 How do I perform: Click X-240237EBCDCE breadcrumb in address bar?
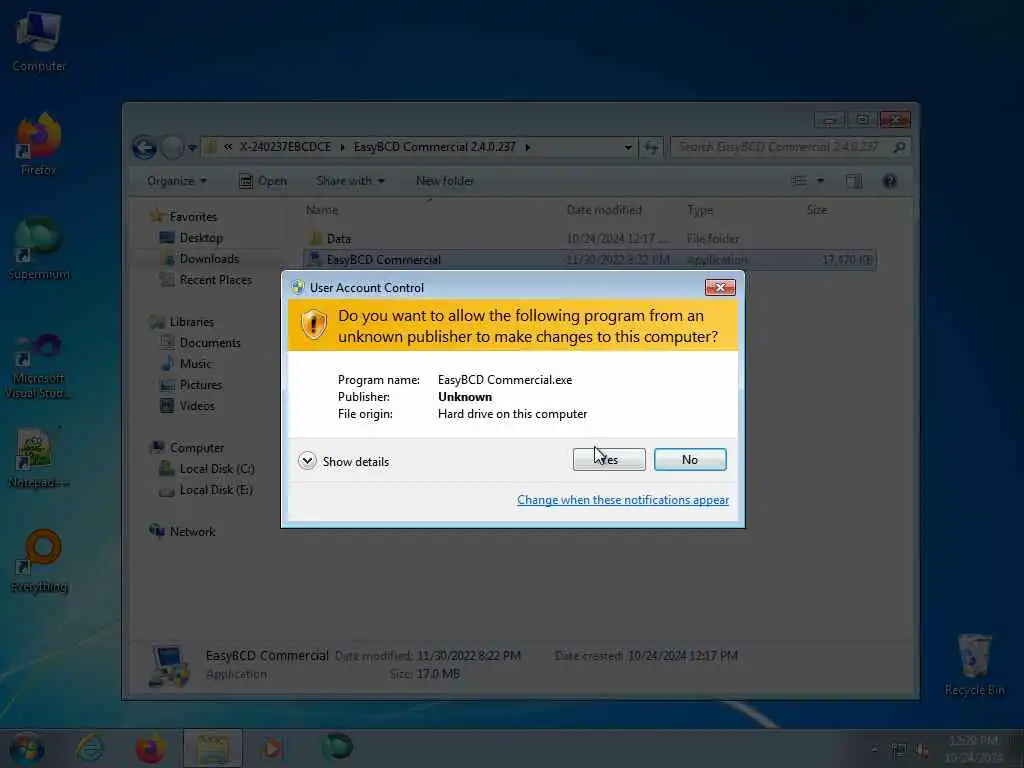coord(285,147)
